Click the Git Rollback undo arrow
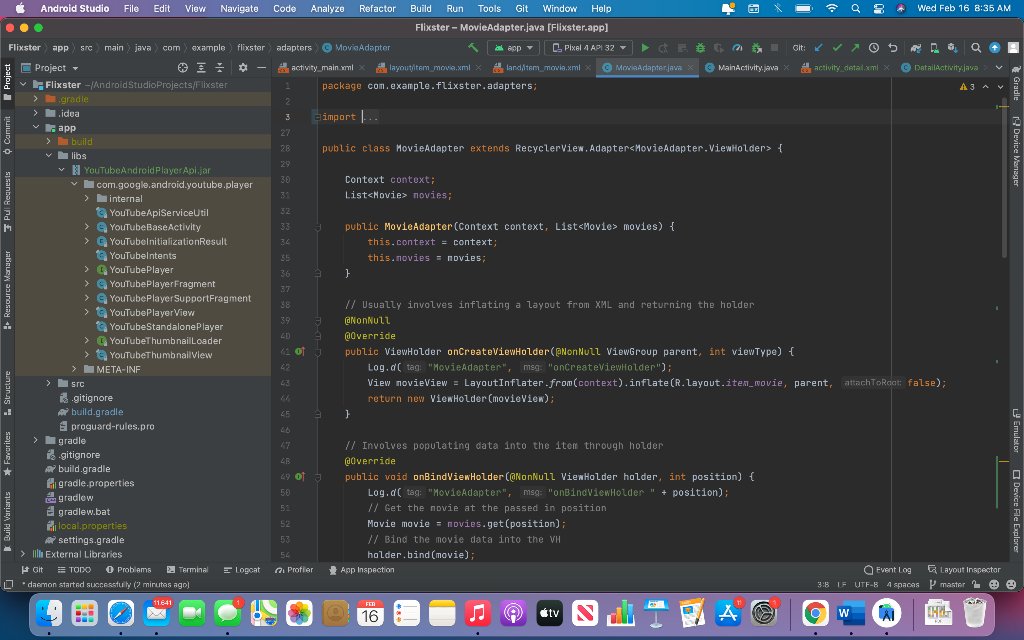Viewport: 1024px width, 640px height. (x=893, y=48)
